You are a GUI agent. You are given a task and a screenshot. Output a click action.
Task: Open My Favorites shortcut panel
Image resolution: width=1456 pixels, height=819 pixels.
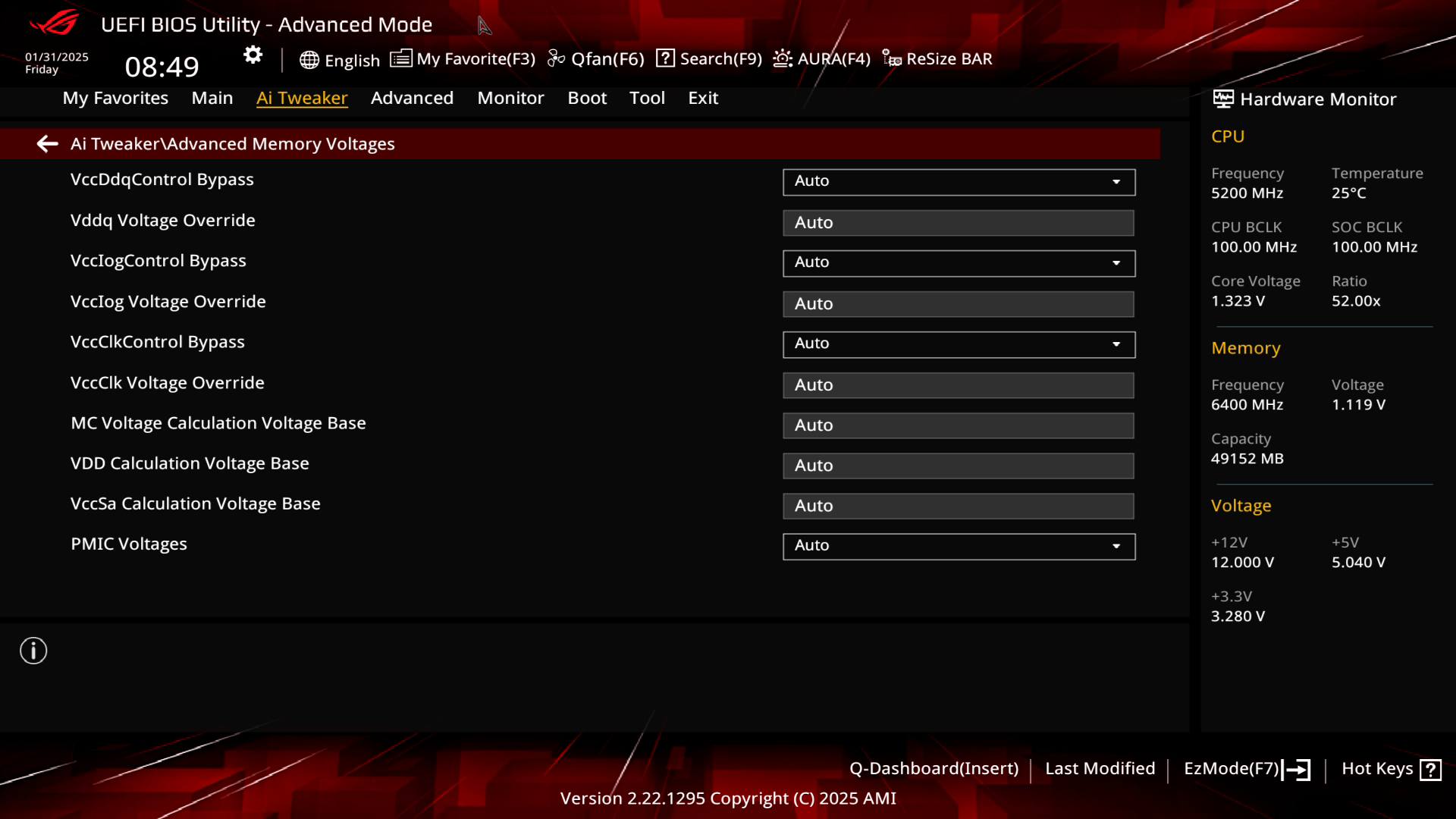pyautogui.click(x=463, y=58)
